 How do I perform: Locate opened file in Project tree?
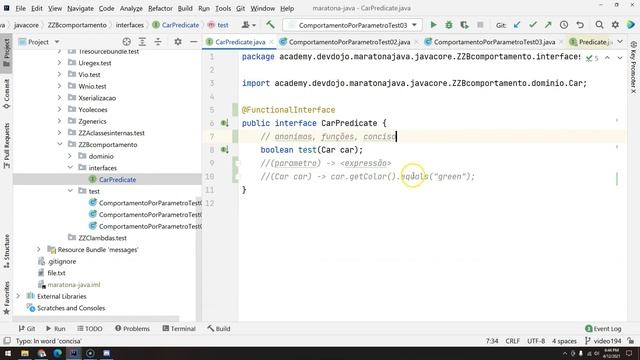coord(127,42)
